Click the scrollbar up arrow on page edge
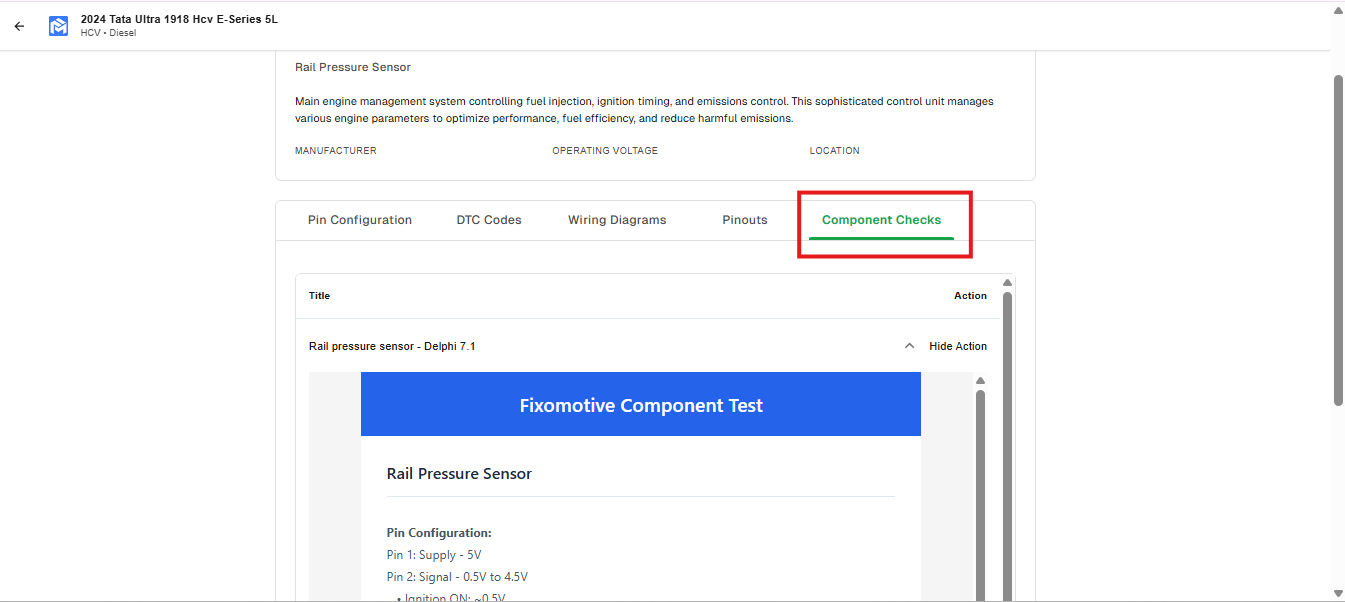 [x=1338, y=8]
